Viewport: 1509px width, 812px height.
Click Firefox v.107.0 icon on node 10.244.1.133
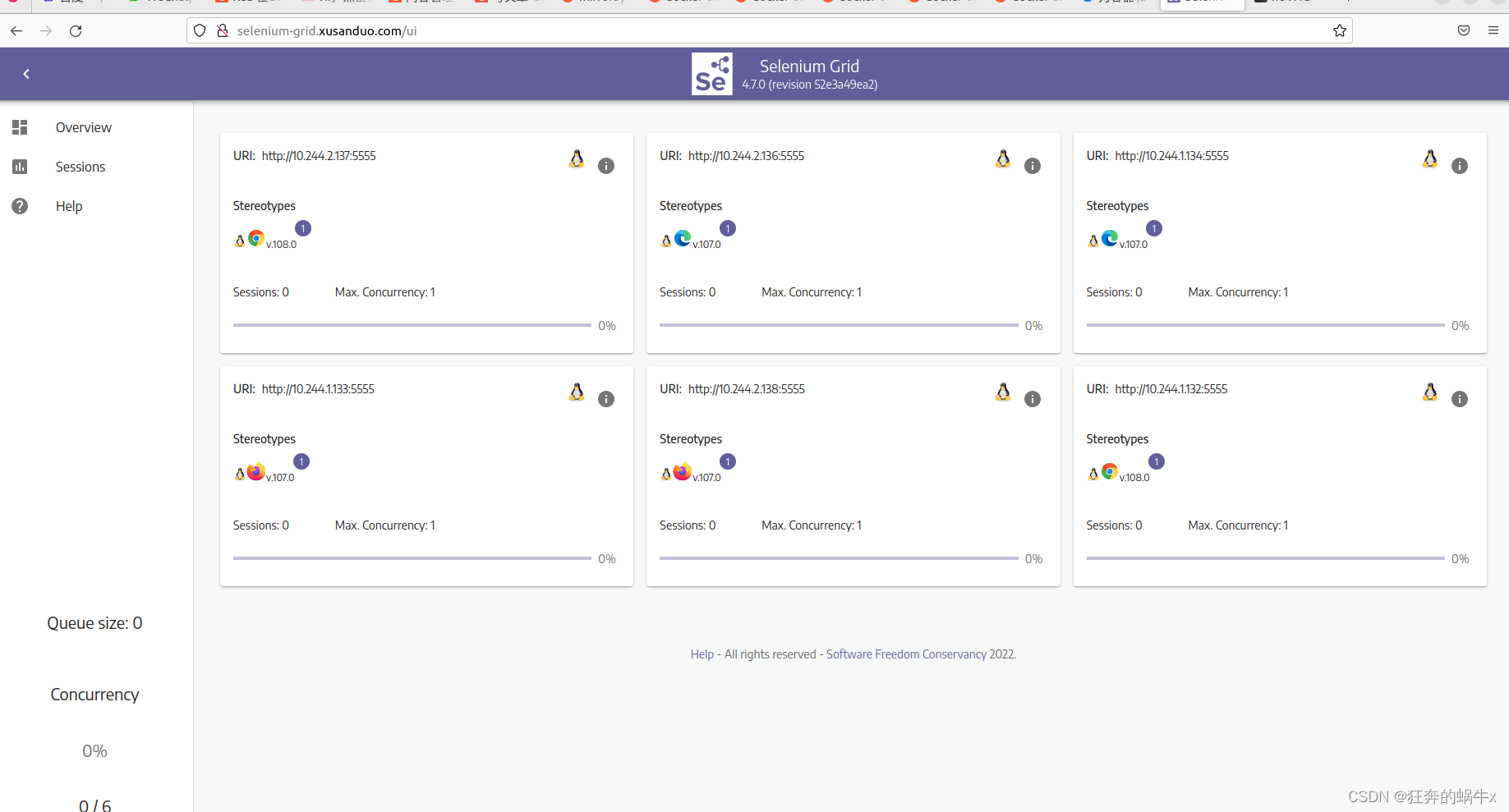(x=256, y=471)
